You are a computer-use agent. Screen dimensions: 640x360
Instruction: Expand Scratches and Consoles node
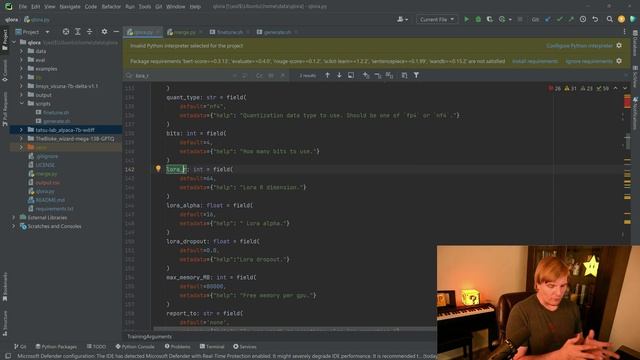(13, 226)
